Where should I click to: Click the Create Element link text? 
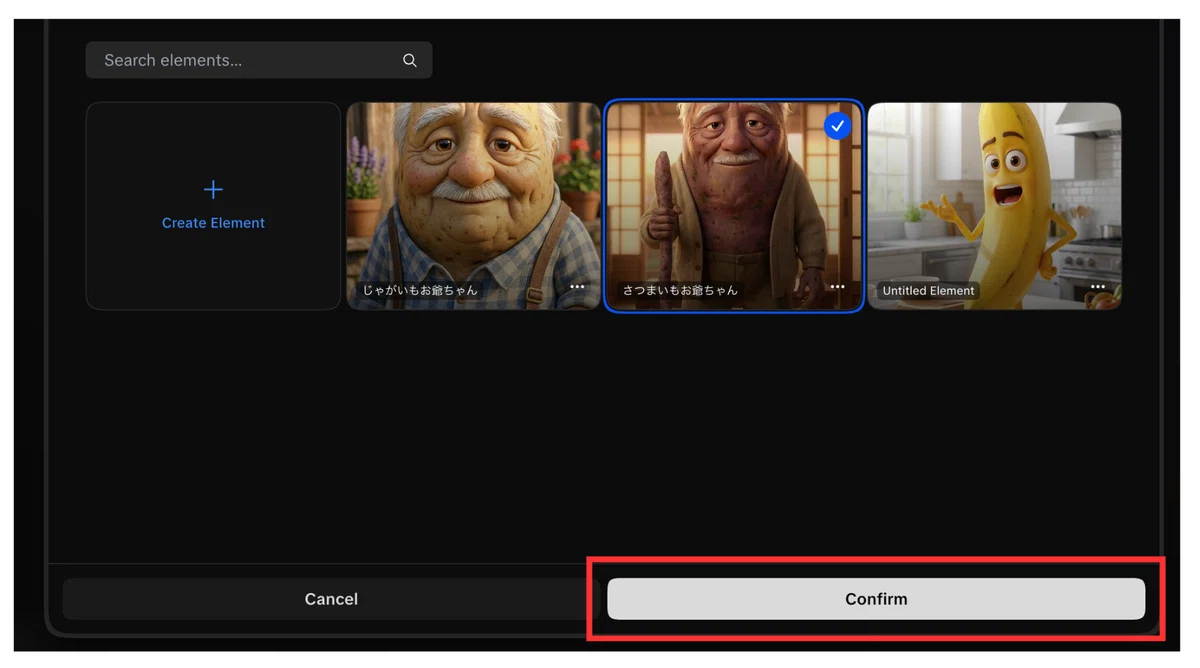click(x=213, y=223)
